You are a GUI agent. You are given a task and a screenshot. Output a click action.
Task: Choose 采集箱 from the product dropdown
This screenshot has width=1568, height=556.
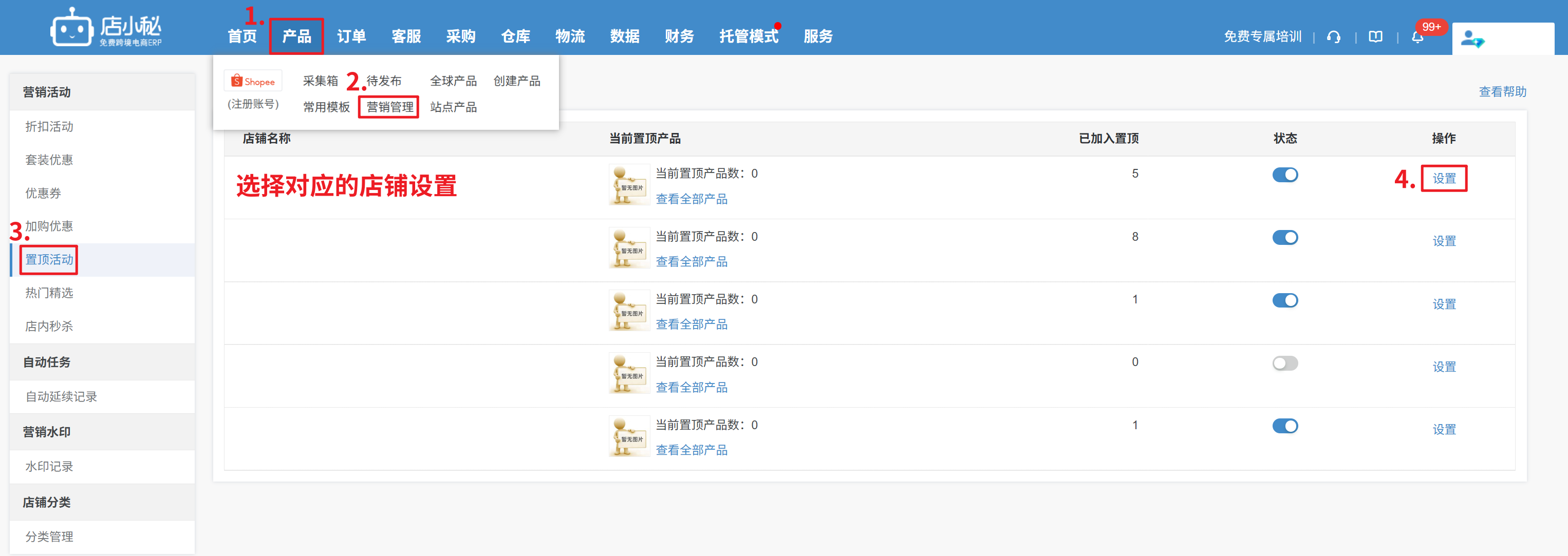point(320,81)
